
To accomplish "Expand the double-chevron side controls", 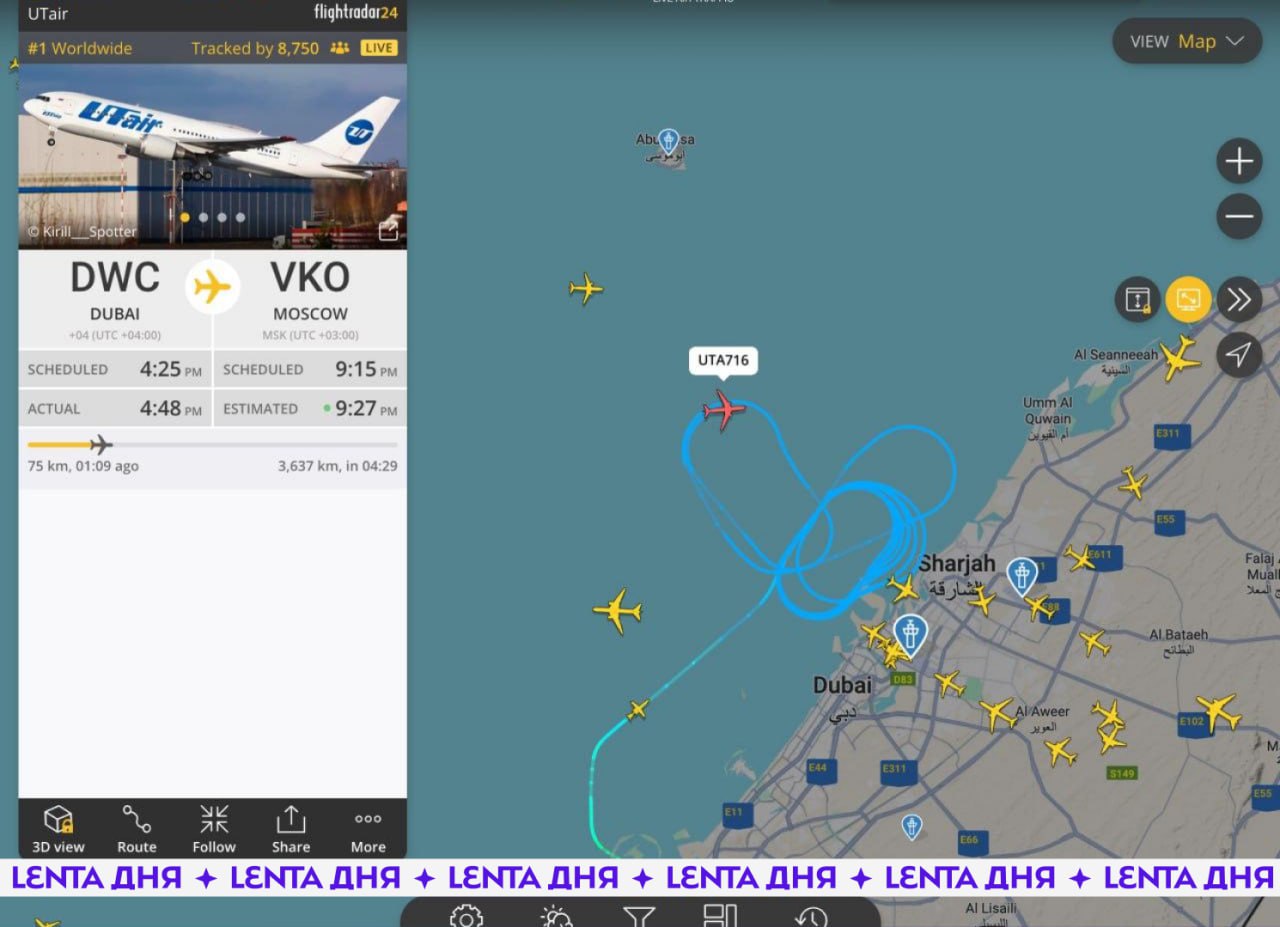I will [x=1239, y=300].
